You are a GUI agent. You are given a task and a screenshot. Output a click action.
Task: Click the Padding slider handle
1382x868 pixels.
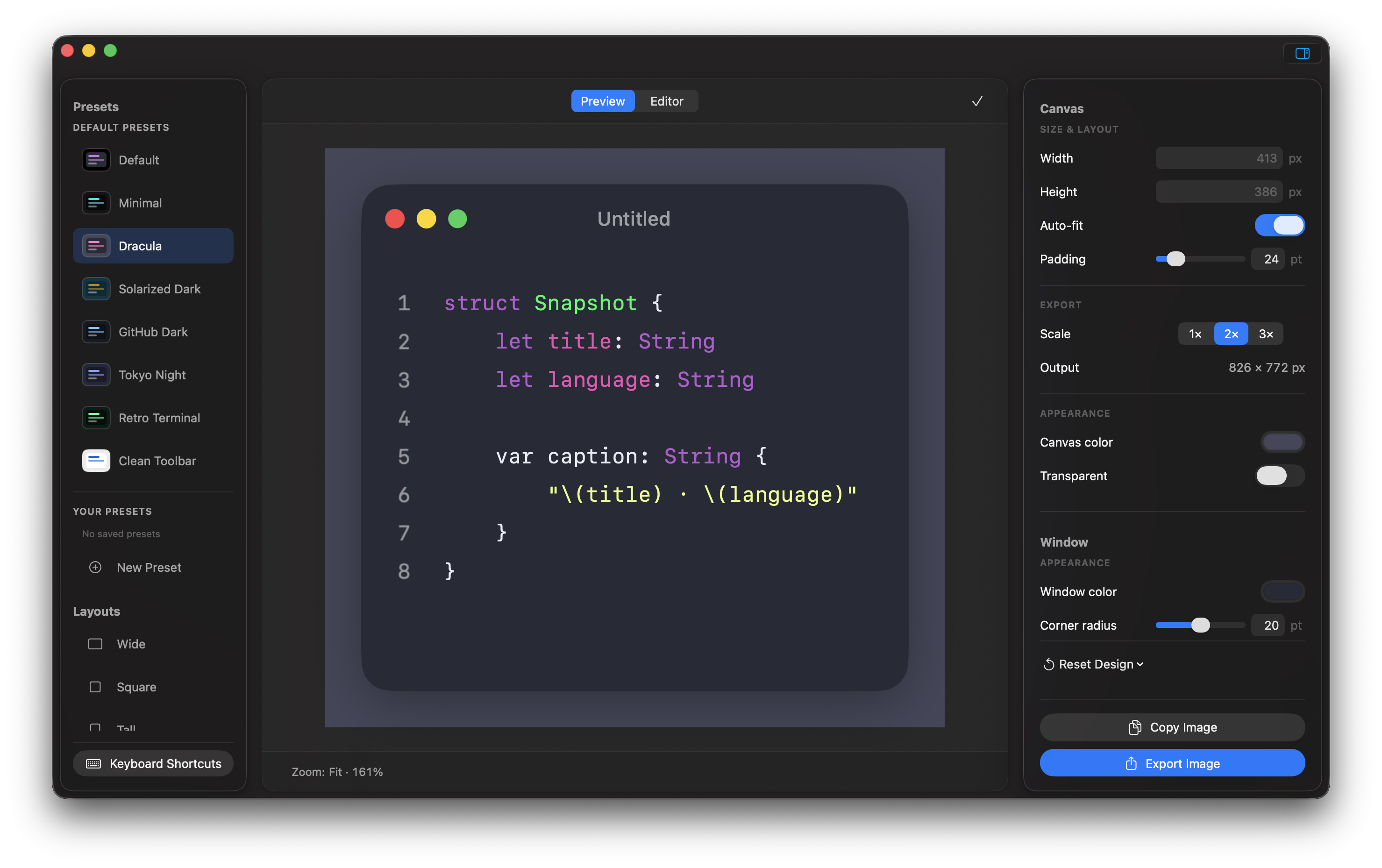click(x=1175, y=259)
